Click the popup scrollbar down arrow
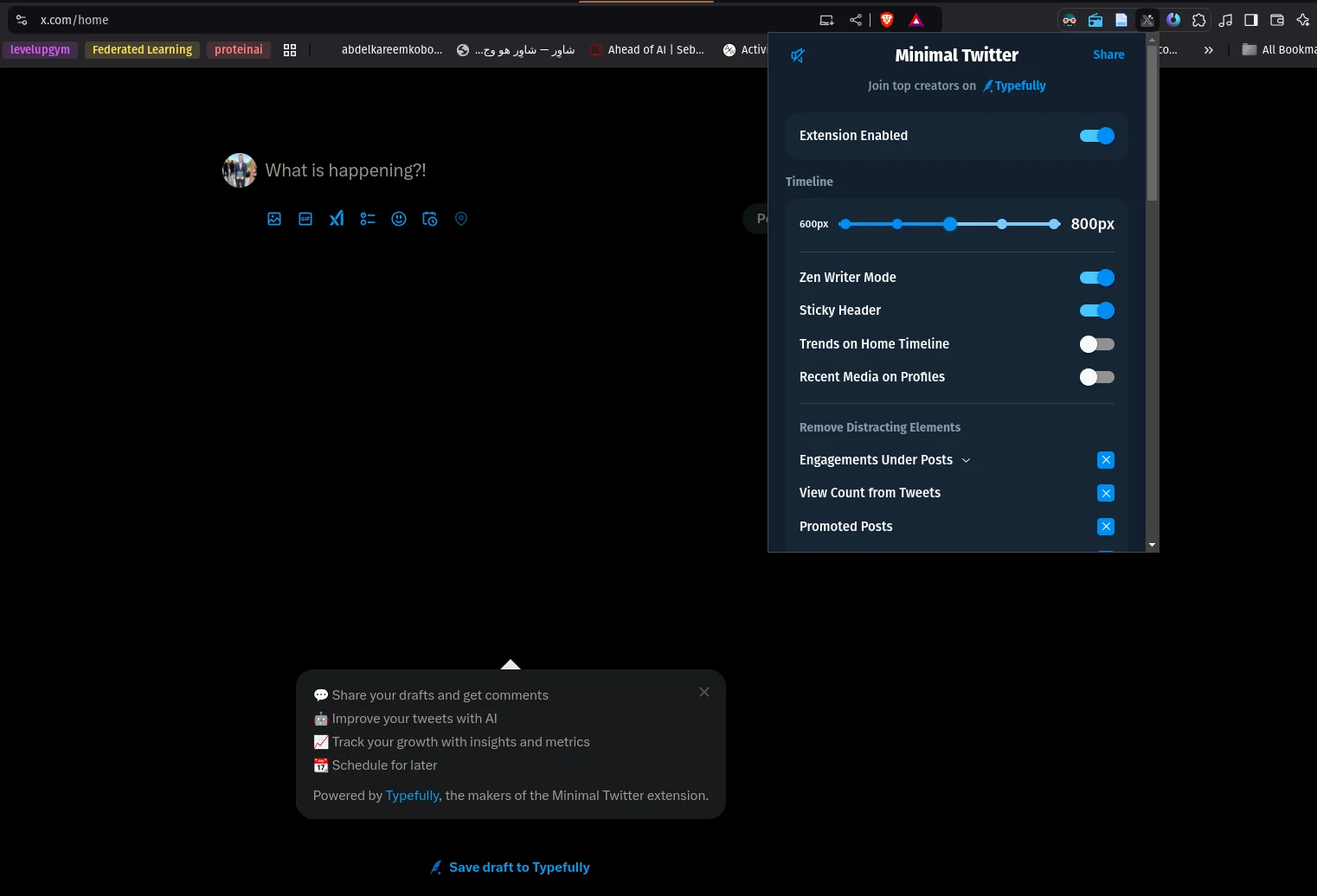The width and height of the screenshot is (1317, 896). tap(1152, 545)
